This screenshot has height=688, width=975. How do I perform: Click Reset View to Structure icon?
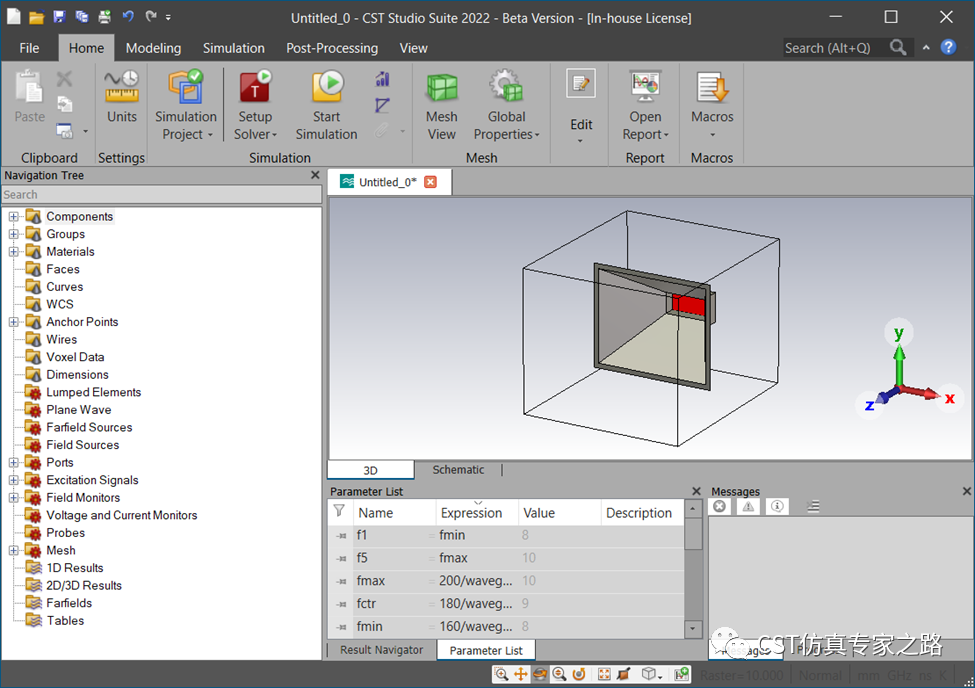coord(604,674)
